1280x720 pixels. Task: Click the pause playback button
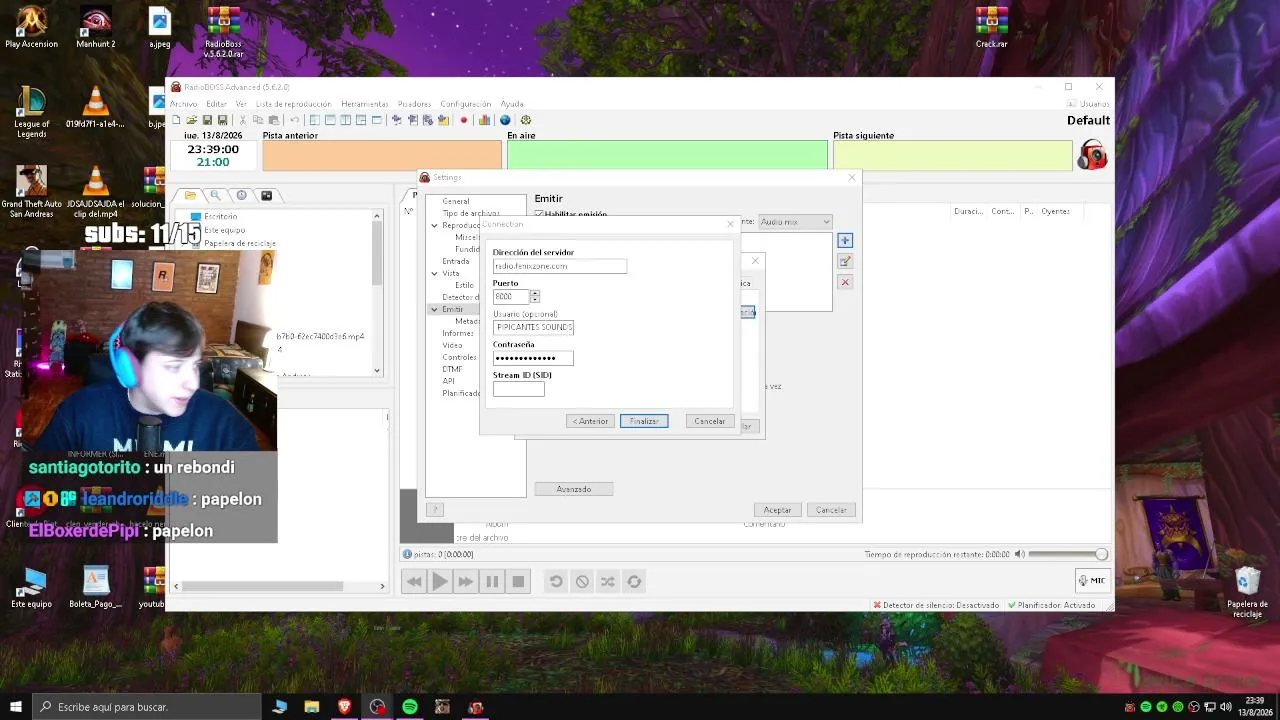492,581
